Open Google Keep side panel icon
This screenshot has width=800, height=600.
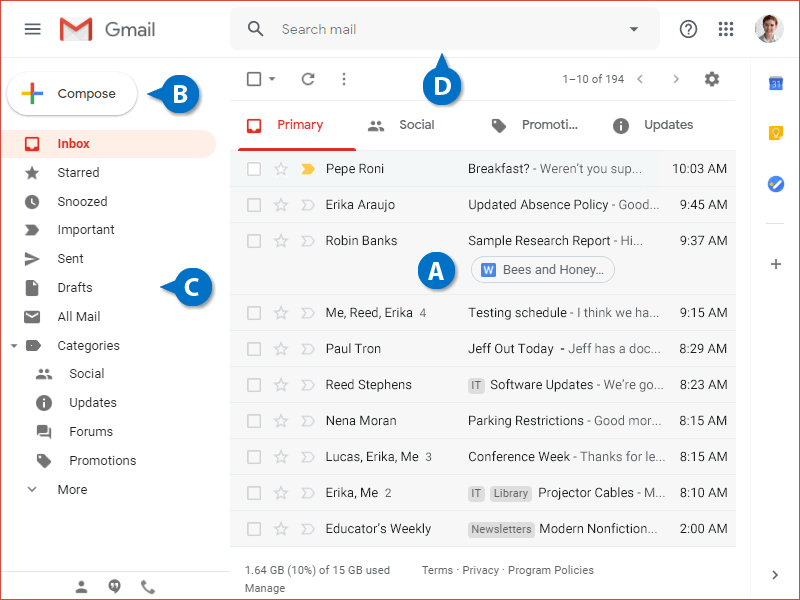pyautogui.click(x=775, y=133)
